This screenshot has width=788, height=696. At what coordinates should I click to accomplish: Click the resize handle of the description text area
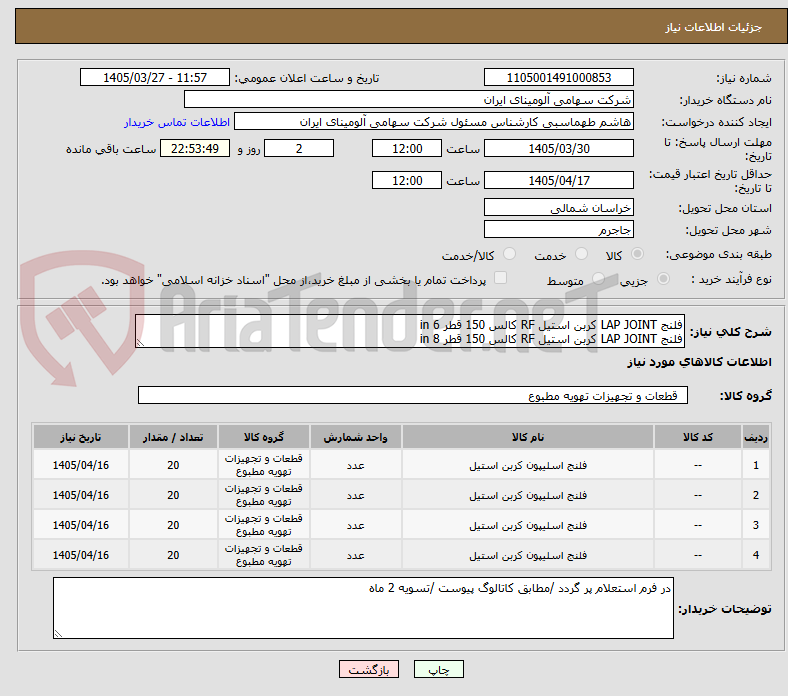[x=140, y=343]
